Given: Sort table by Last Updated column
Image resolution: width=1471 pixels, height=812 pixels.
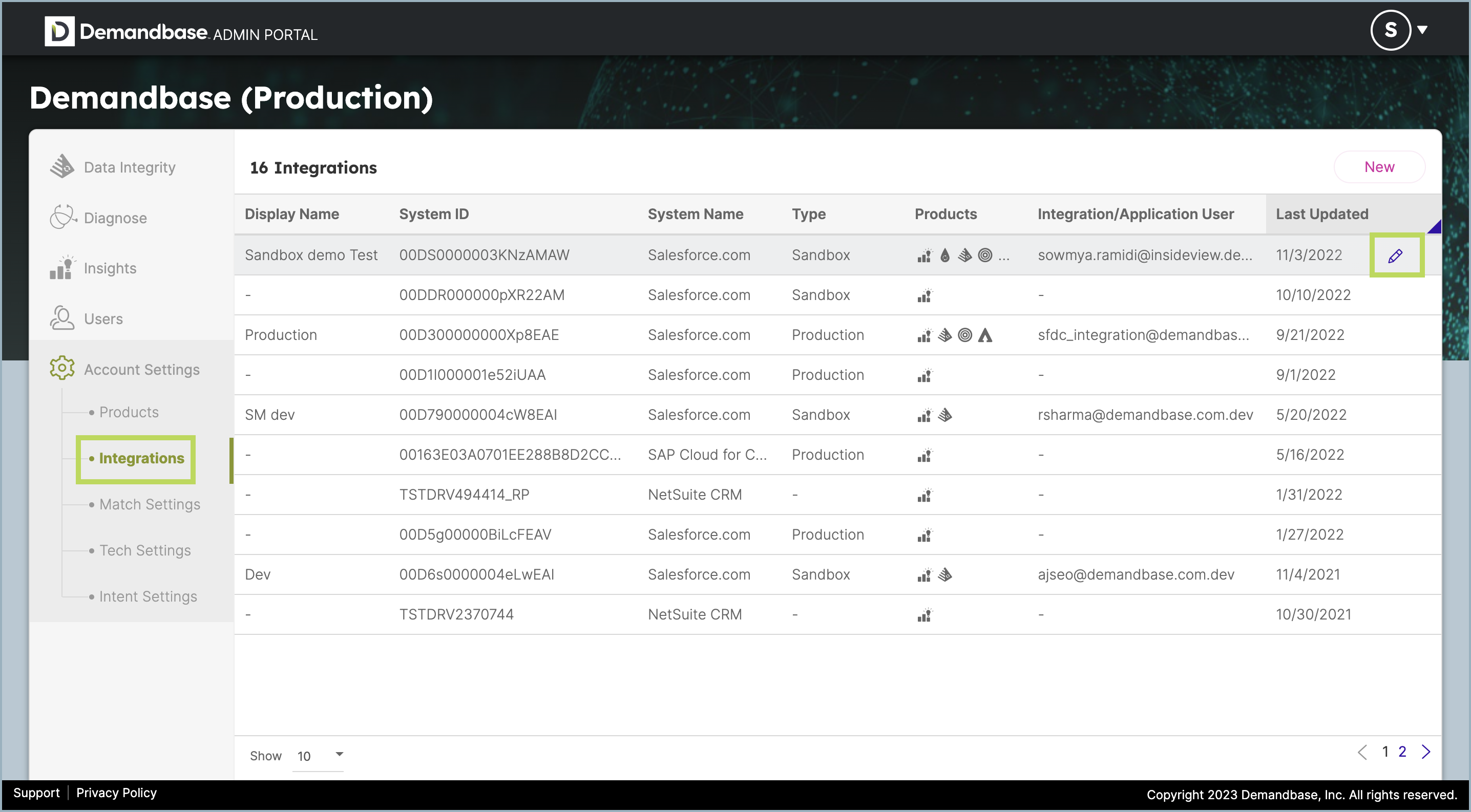Looking at the screenshot, I should coord(1322,213).
